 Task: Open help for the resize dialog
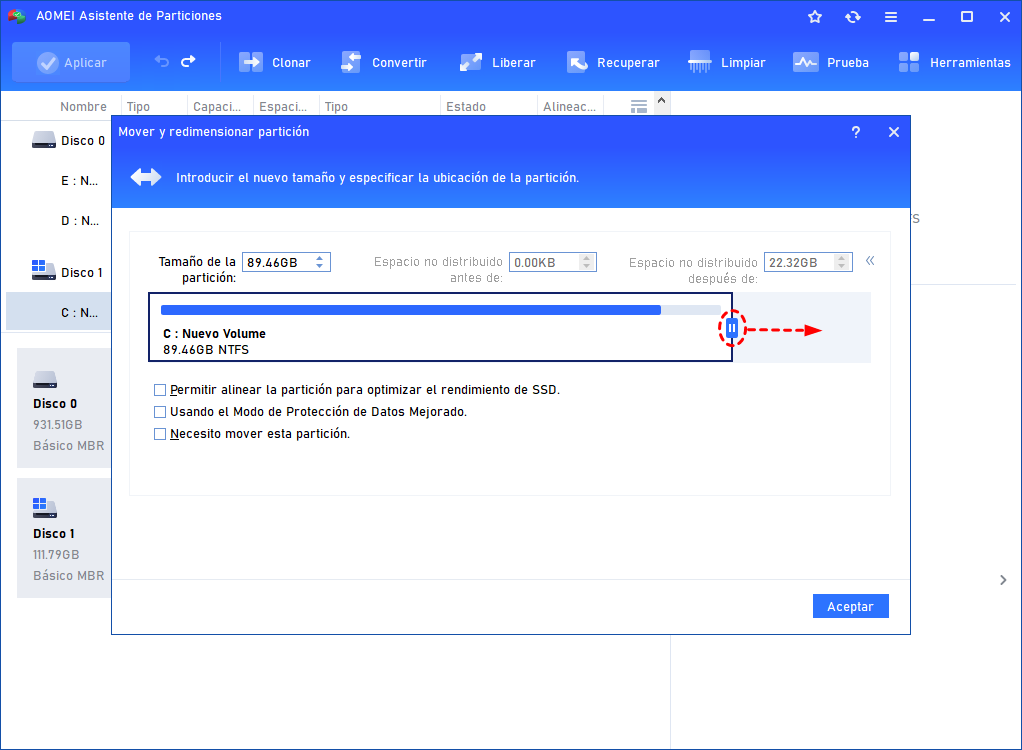coord(856,132)
